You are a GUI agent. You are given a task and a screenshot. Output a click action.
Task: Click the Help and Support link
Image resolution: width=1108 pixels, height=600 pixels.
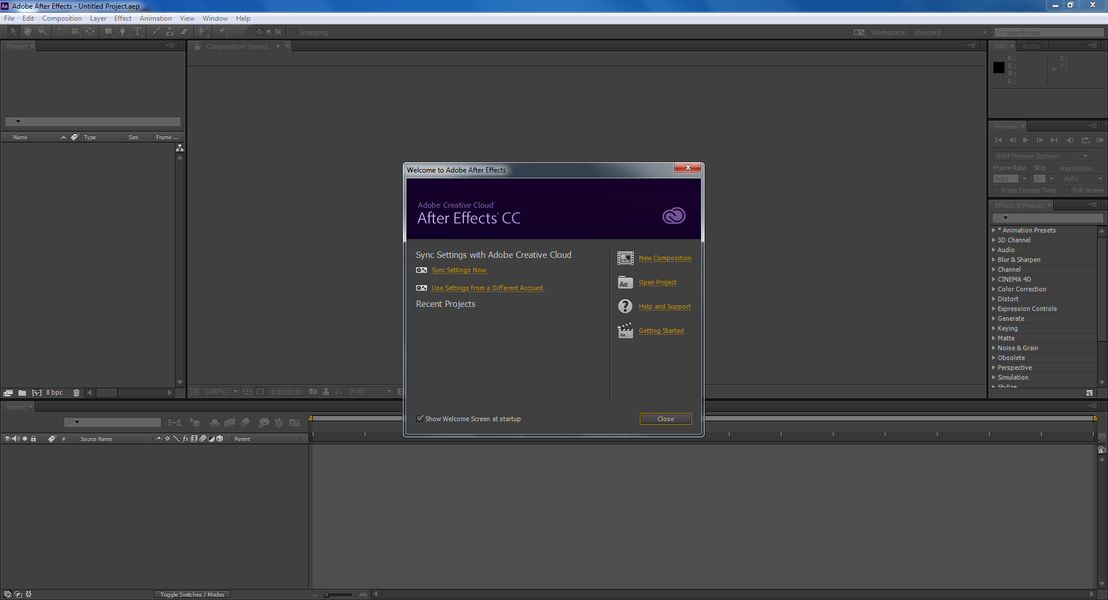(x=664, y=306)
